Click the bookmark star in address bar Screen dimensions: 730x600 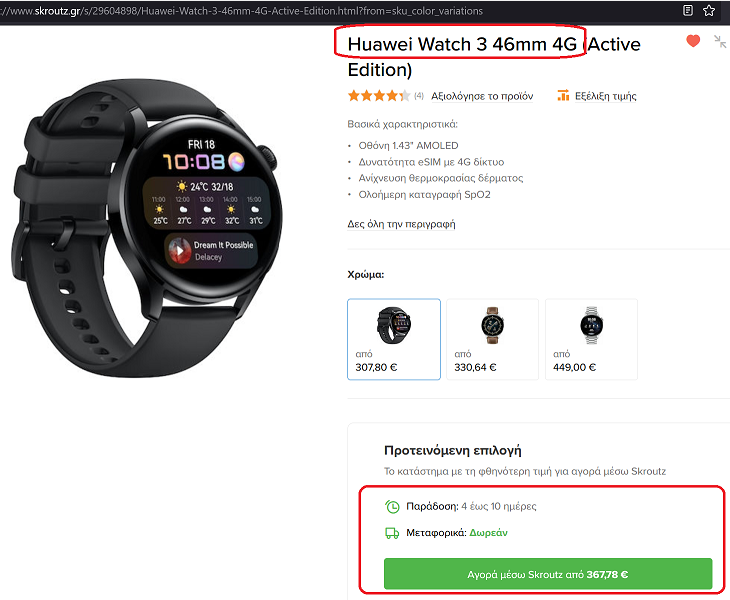click(709, 10)
